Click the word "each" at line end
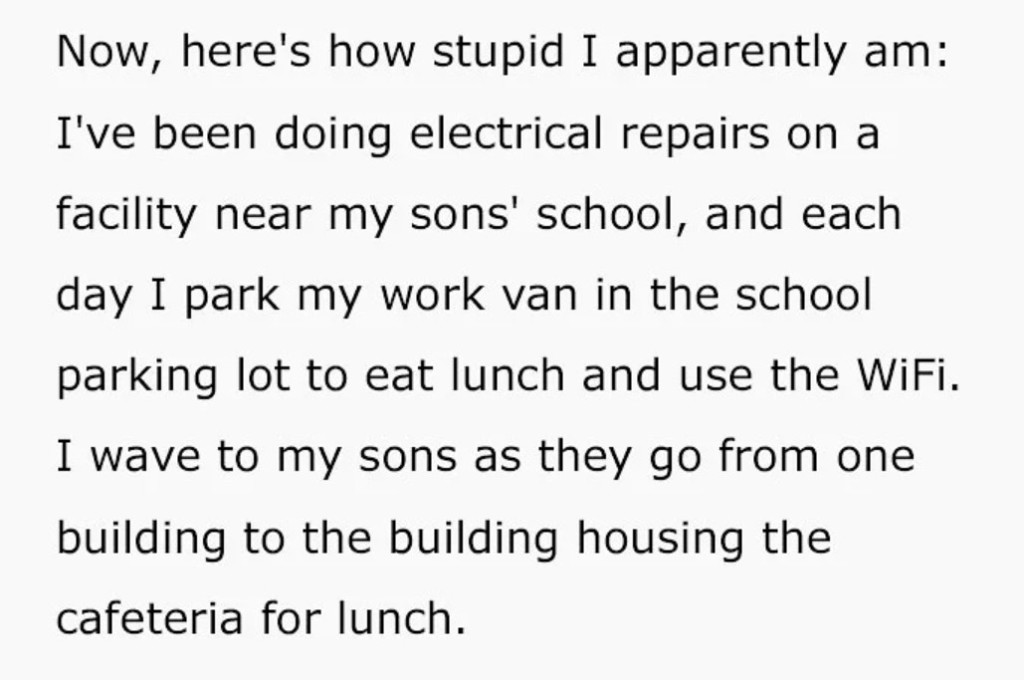The width and height of the screenshot is (1024, 680). point(852,215)
